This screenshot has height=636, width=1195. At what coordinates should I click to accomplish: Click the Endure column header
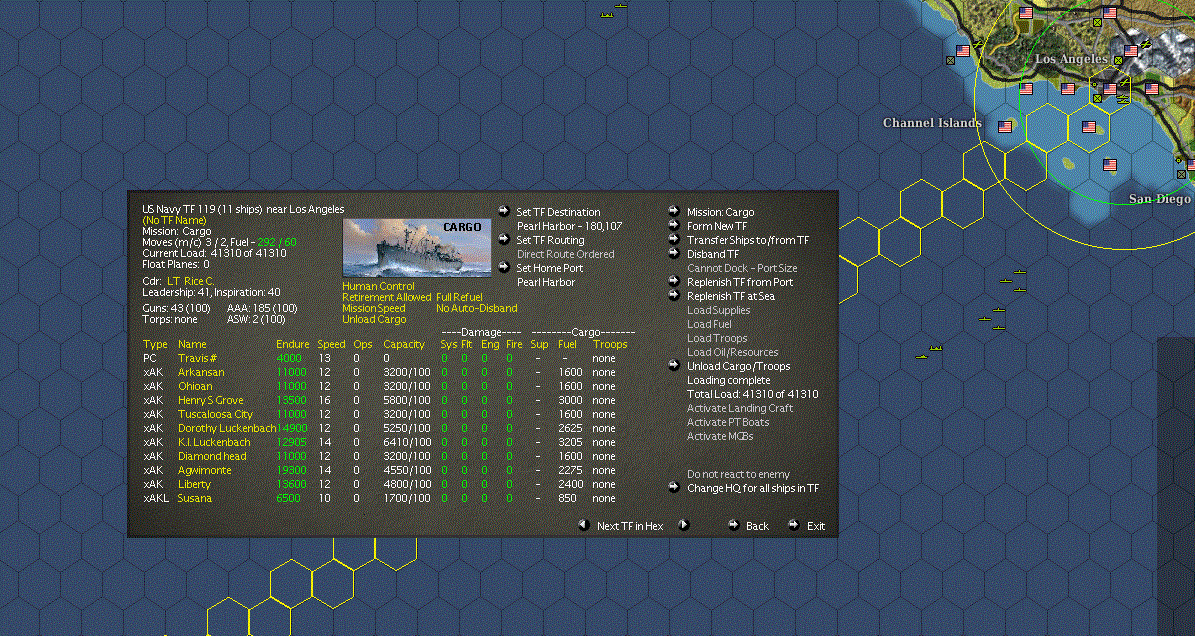point(293,344)
